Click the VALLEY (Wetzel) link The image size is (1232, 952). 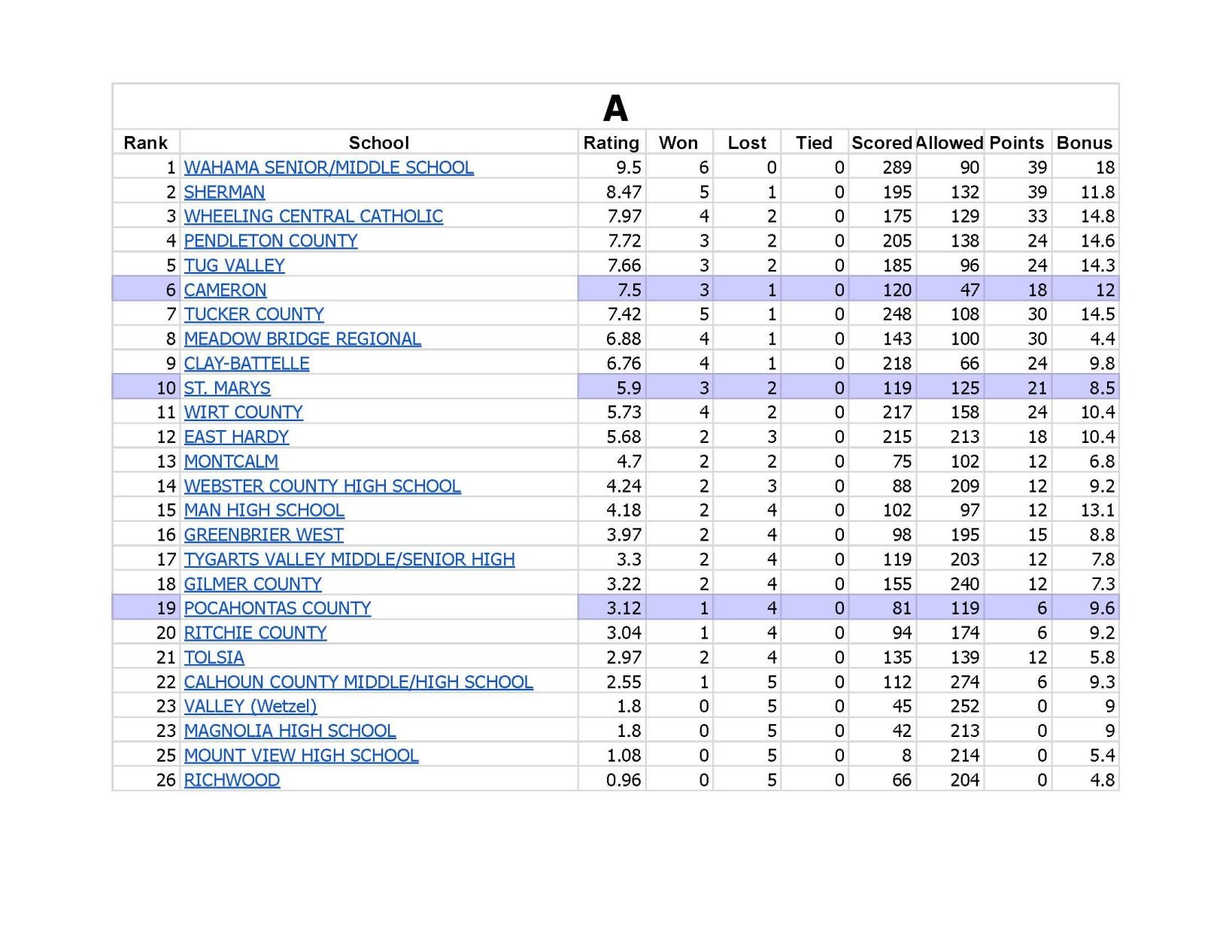tap(249, 706)
